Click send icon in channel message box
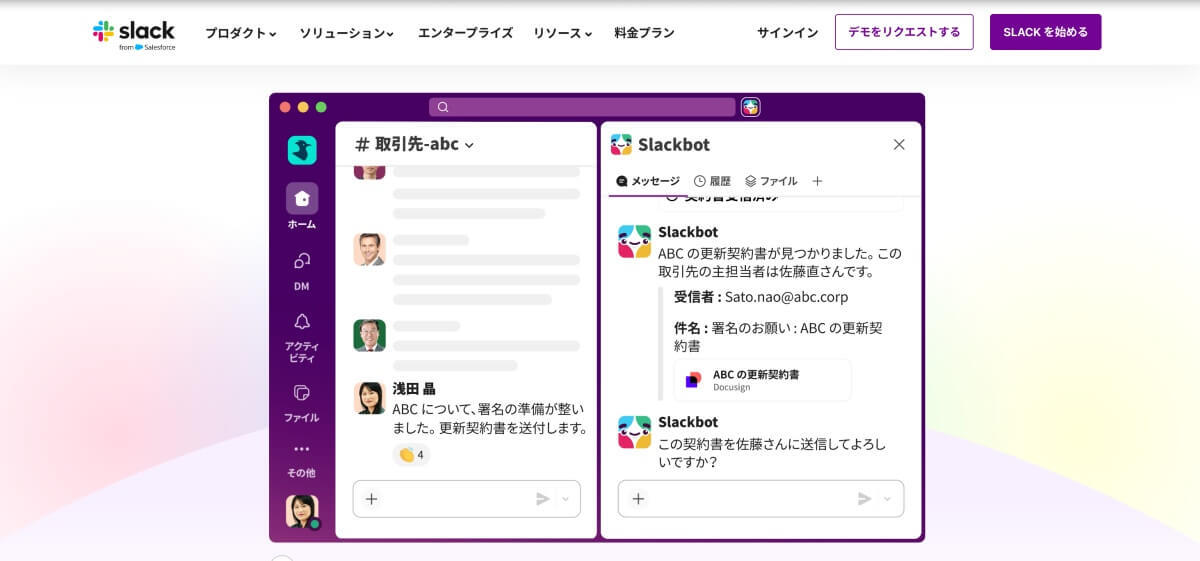 543,499
